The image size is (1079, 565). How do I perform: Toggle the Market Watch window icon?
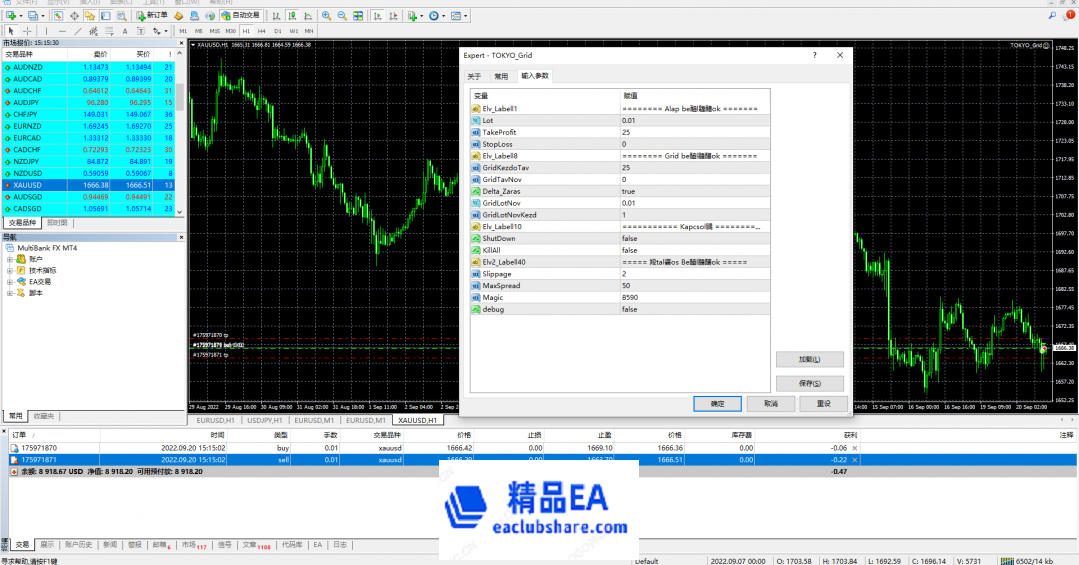click(x=58, y=15)
